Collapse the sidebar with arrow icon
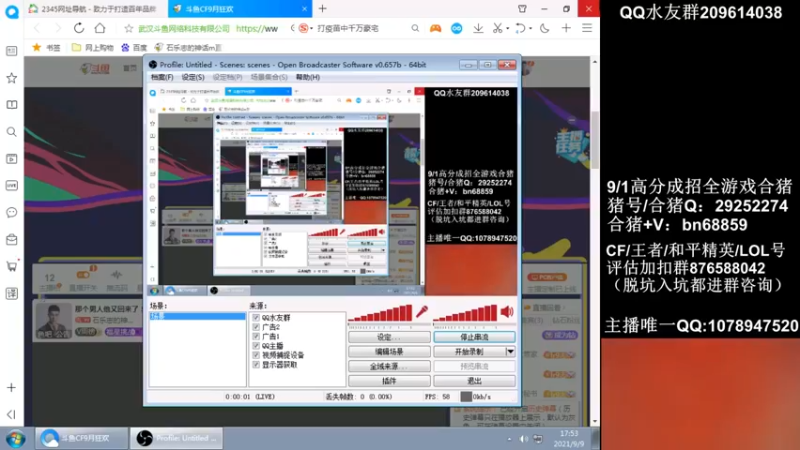This screenshot has height=450, width=800. [x=11, y=414]
